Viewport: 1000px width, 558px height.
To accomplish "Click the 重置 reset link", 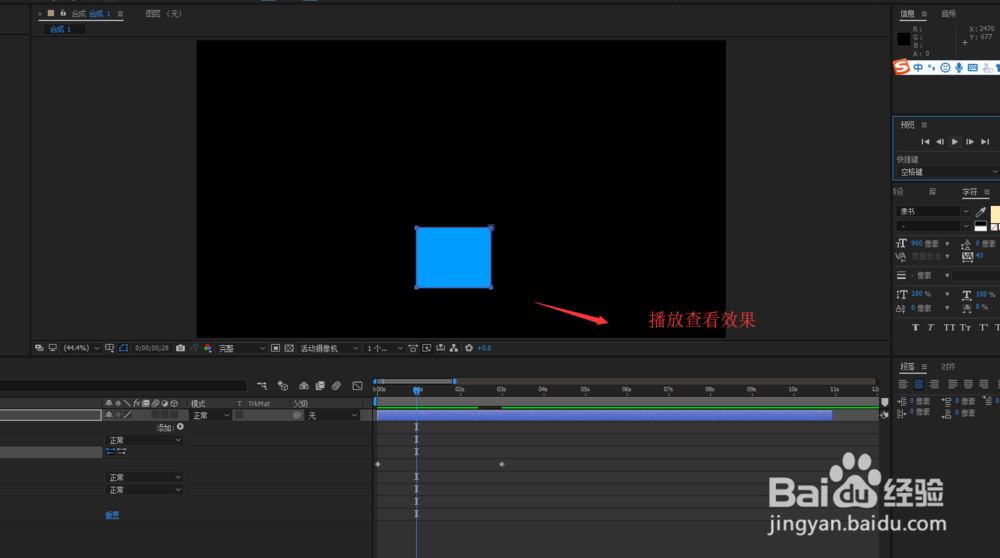I will 112,515.
